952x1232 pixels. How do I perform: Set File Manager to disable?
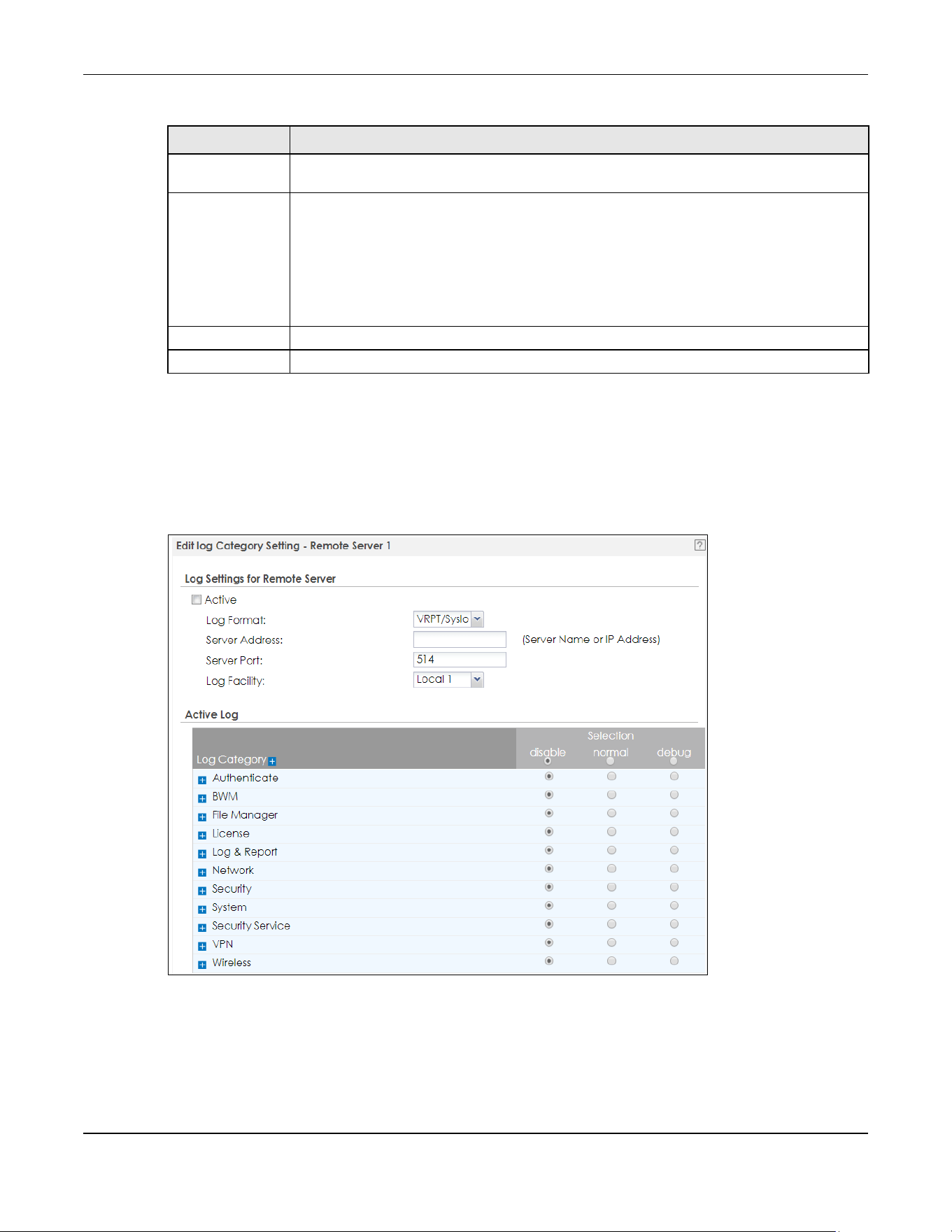pos(549,813)
